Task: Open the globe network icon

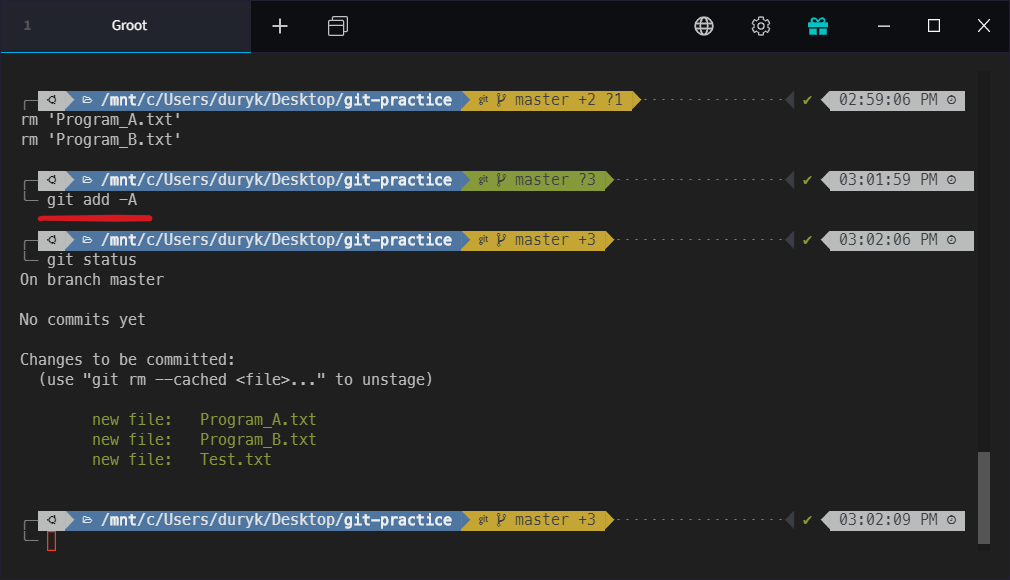Action: (x=704, y=26)
